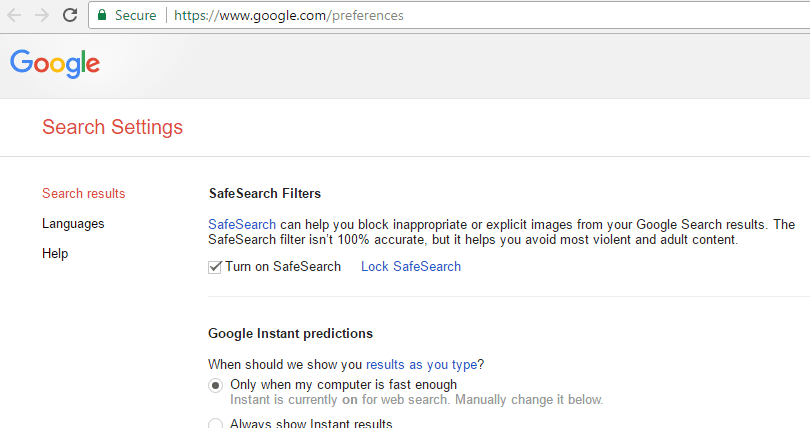Click the Google logo
Image resolution: width=810 pixels, height=428 pixels.
coord(55,64)
